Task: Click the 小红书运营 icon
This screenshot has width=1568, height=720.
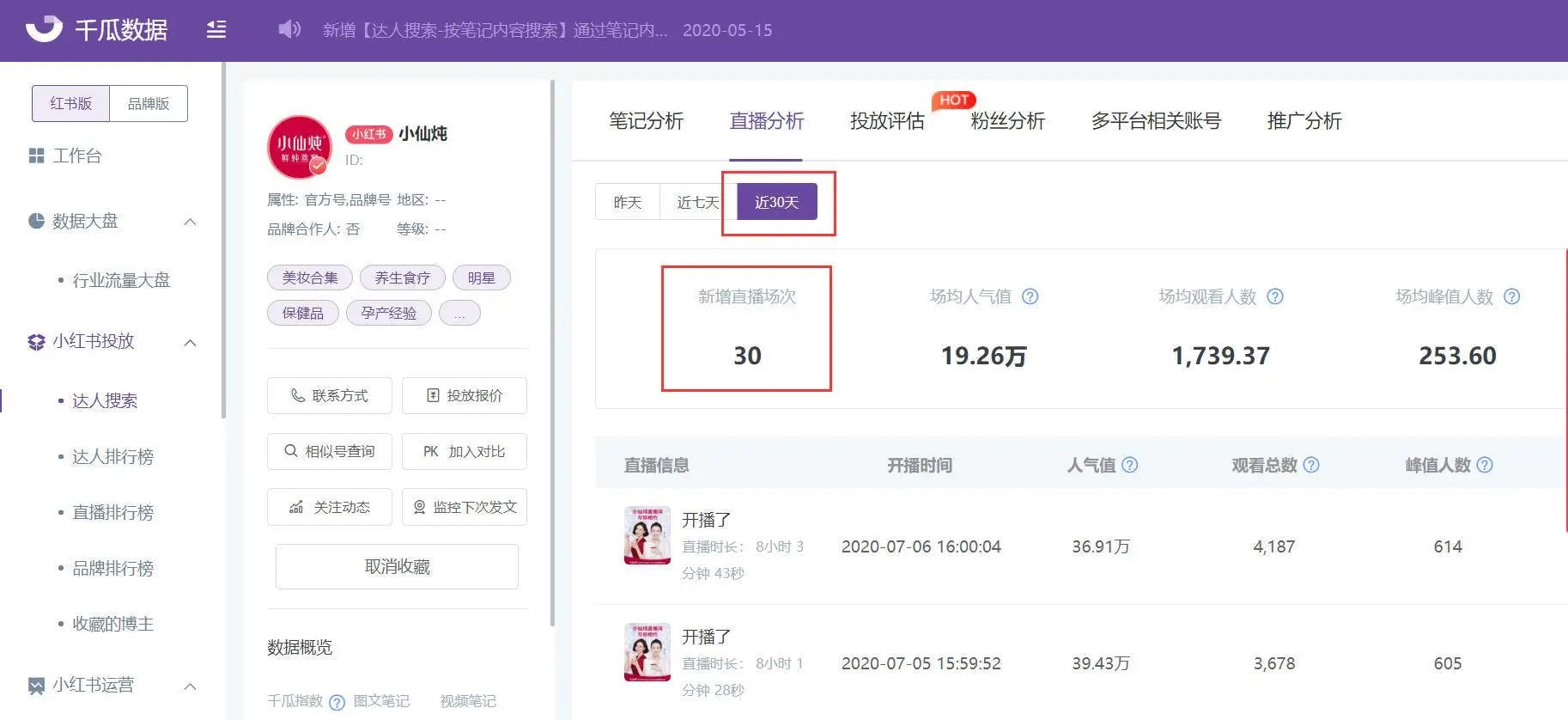Action: point(36,686)
